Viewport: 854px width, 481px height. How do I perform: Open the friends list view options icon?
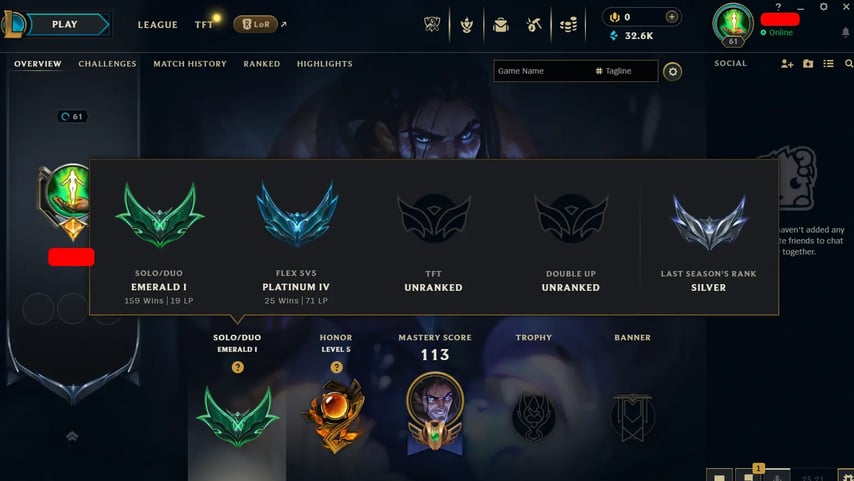pyautogui.click(x=828, y=64)
